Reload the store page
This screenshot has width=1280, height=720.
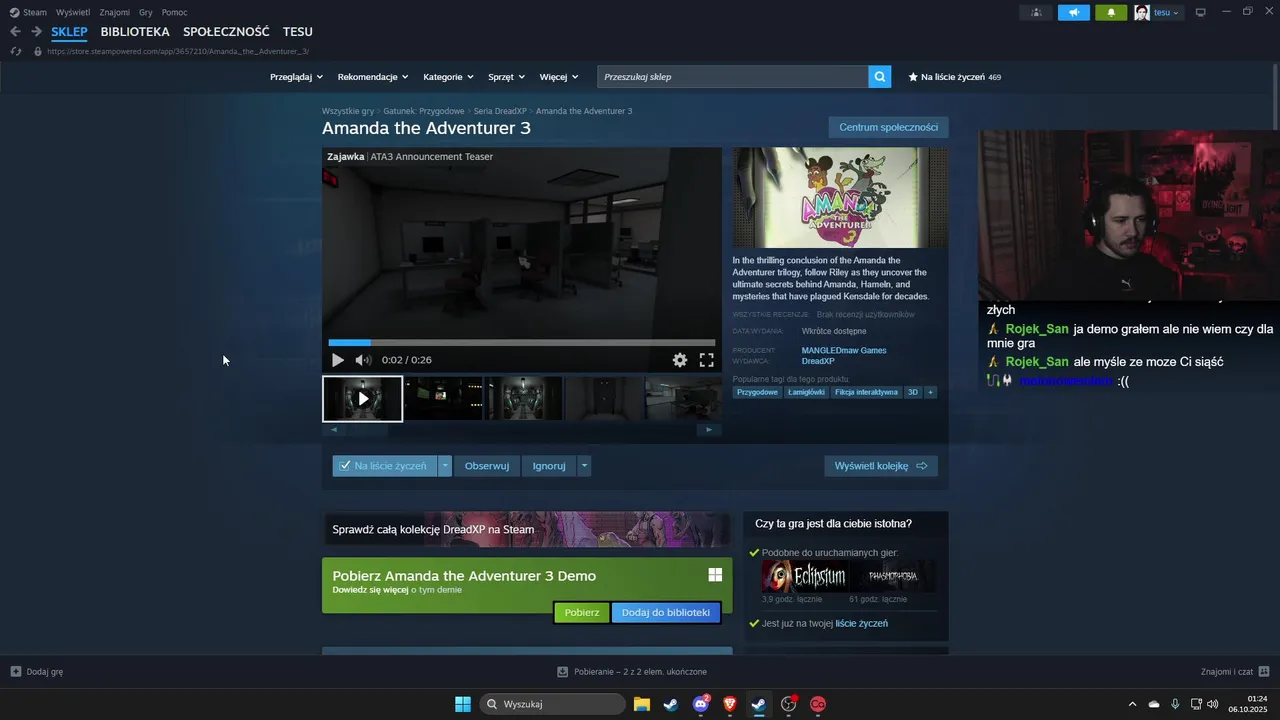pos(15,51)
